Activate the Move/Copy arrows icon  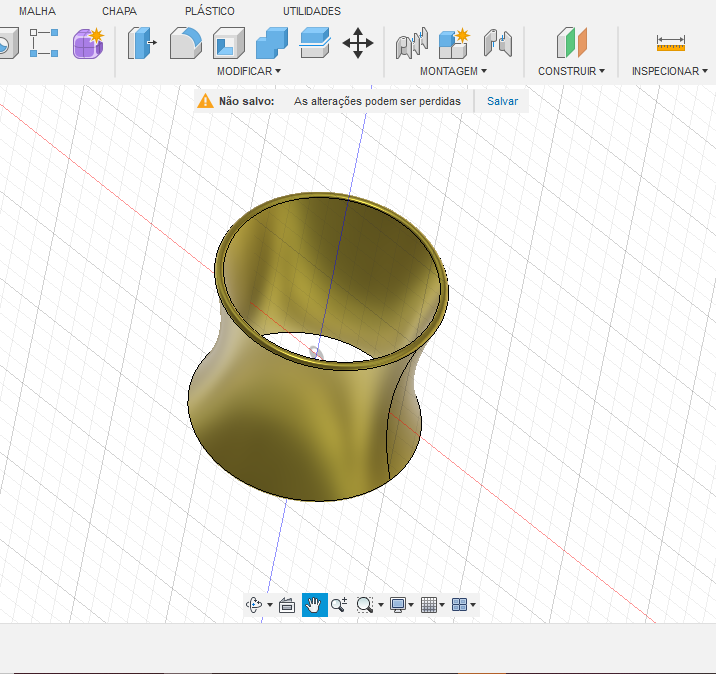358,43
